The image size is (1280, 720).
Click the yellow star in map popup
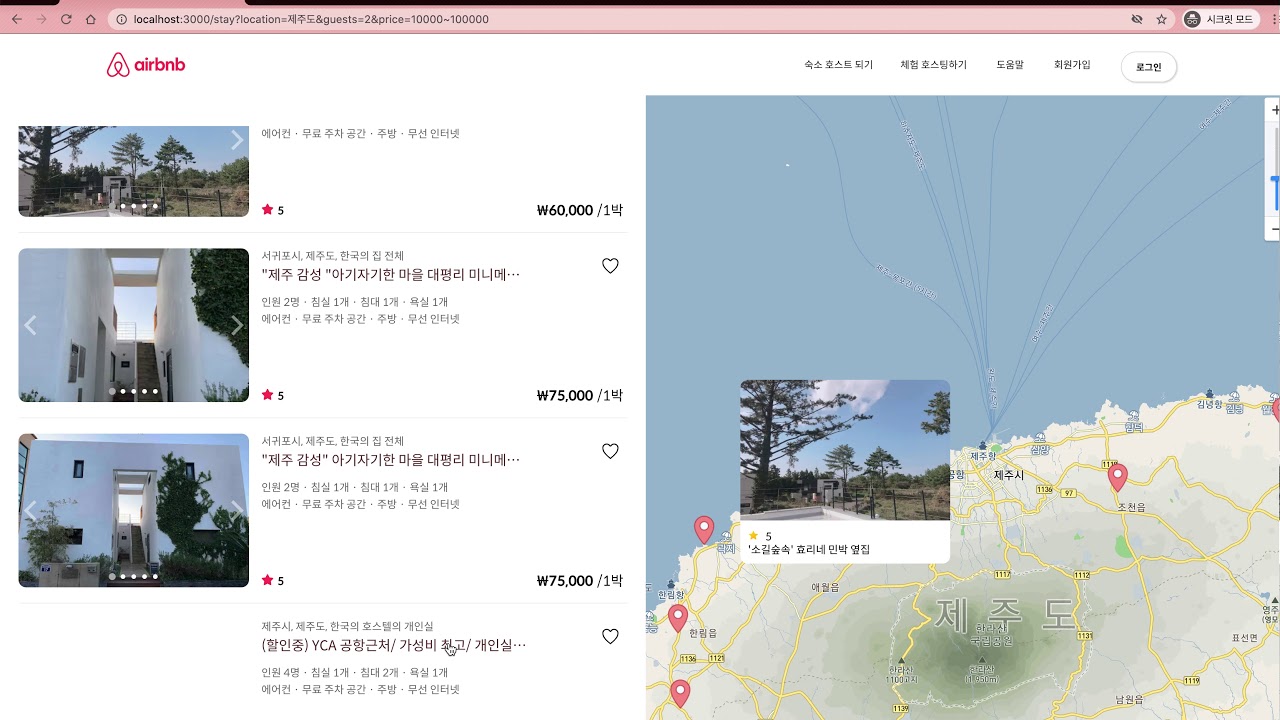754,536
